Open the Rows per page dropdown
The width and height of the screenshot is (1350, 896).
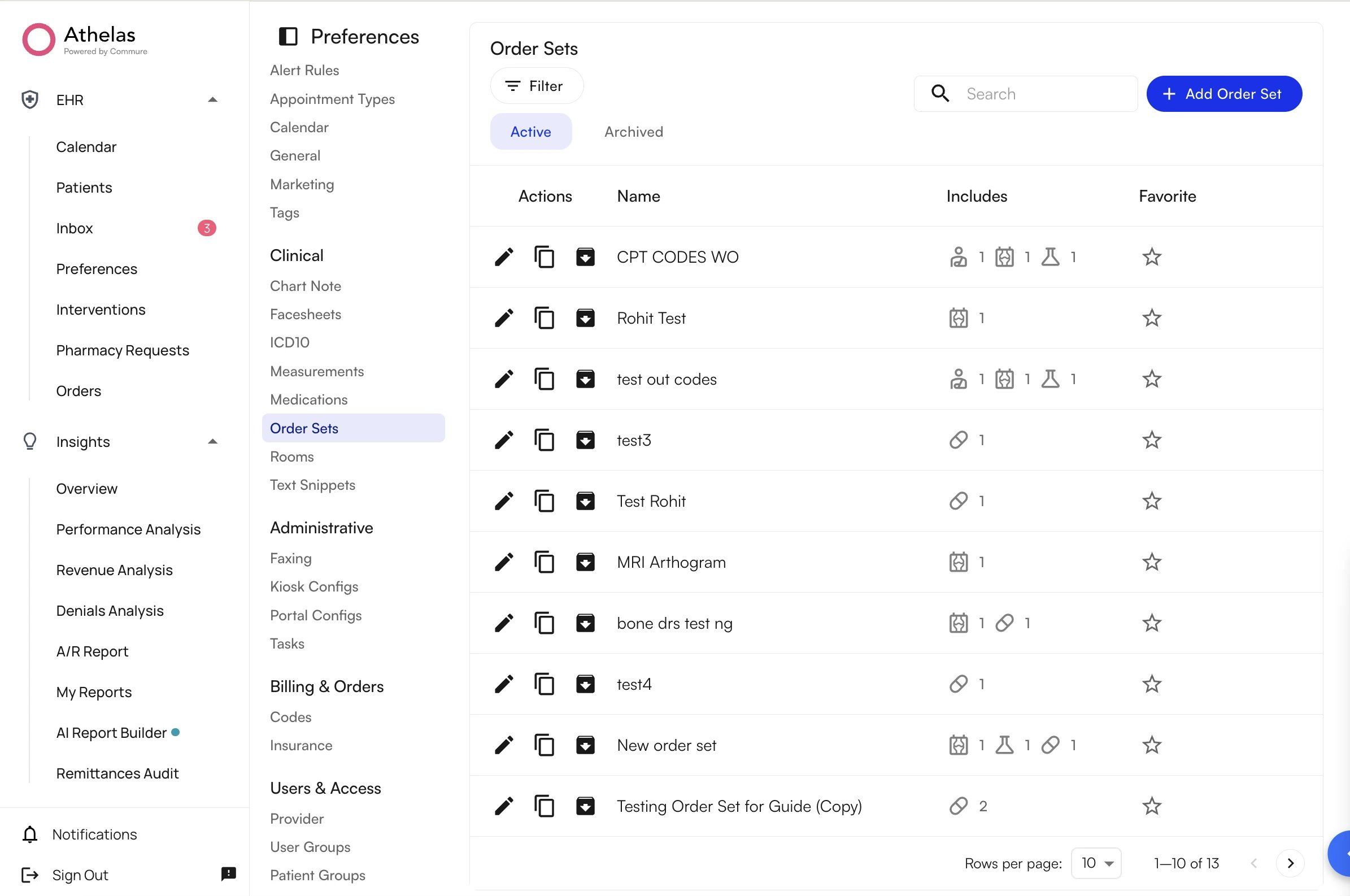pyautogui.click(x=1096, y=863)
